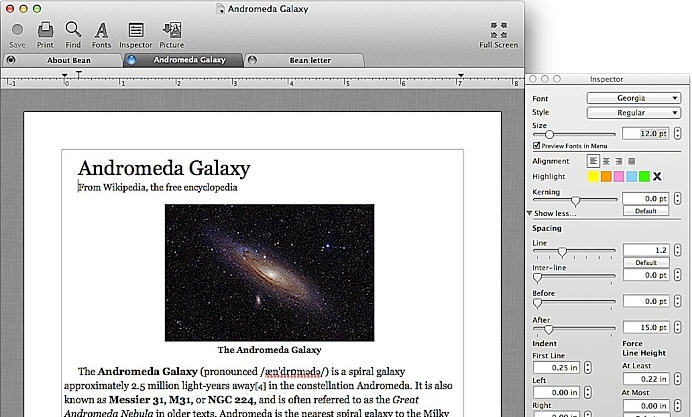Image resolution: width=692 pixels, height=417 pixels.
Task: Click the Left indent stepper
Action: pyautogui.click(x=588, y=392)
